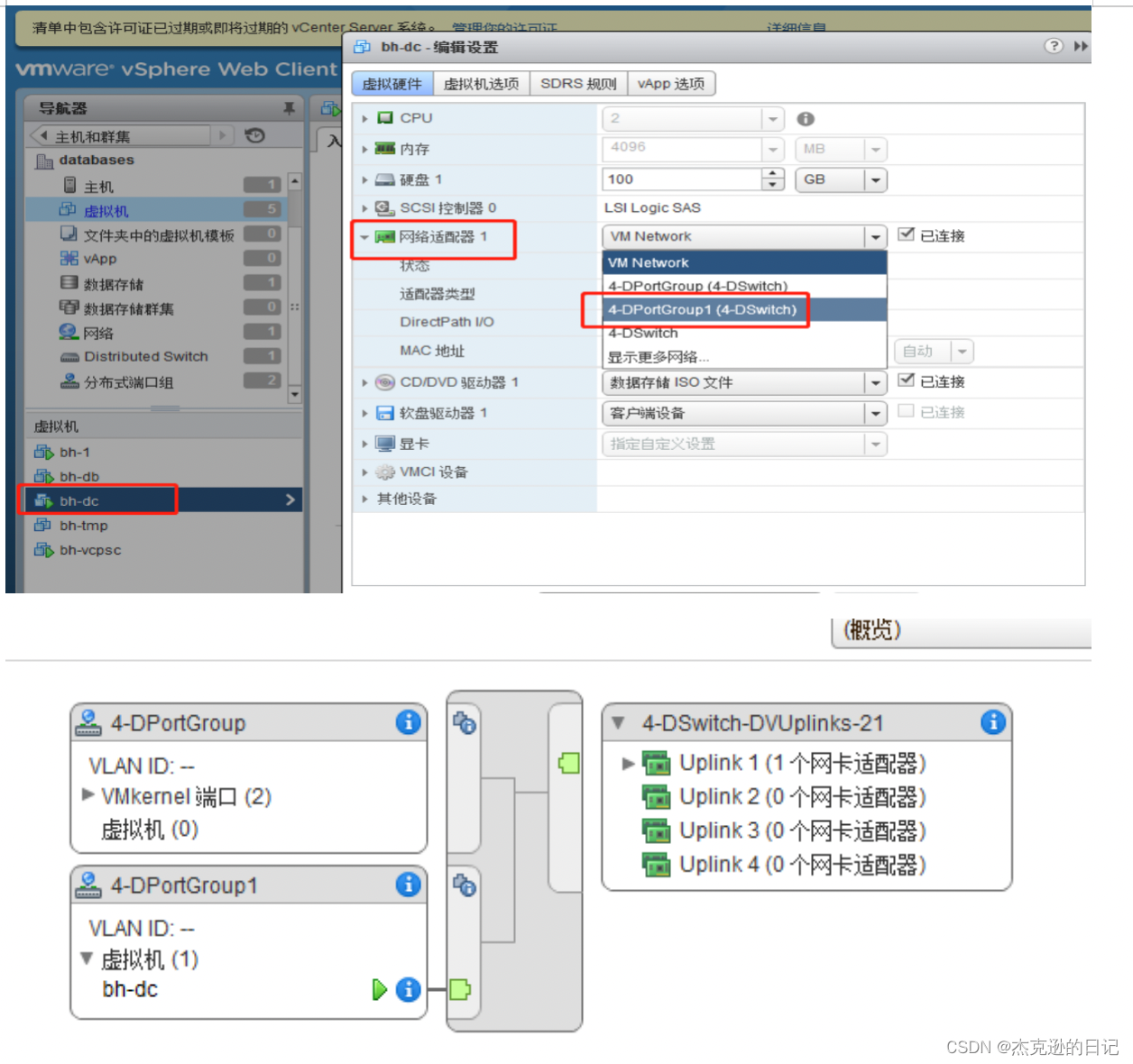The image size is (1133, 1064).
Task: Click the bh-dc entry in 4-DPortGroup1
Action: [130, 989]
